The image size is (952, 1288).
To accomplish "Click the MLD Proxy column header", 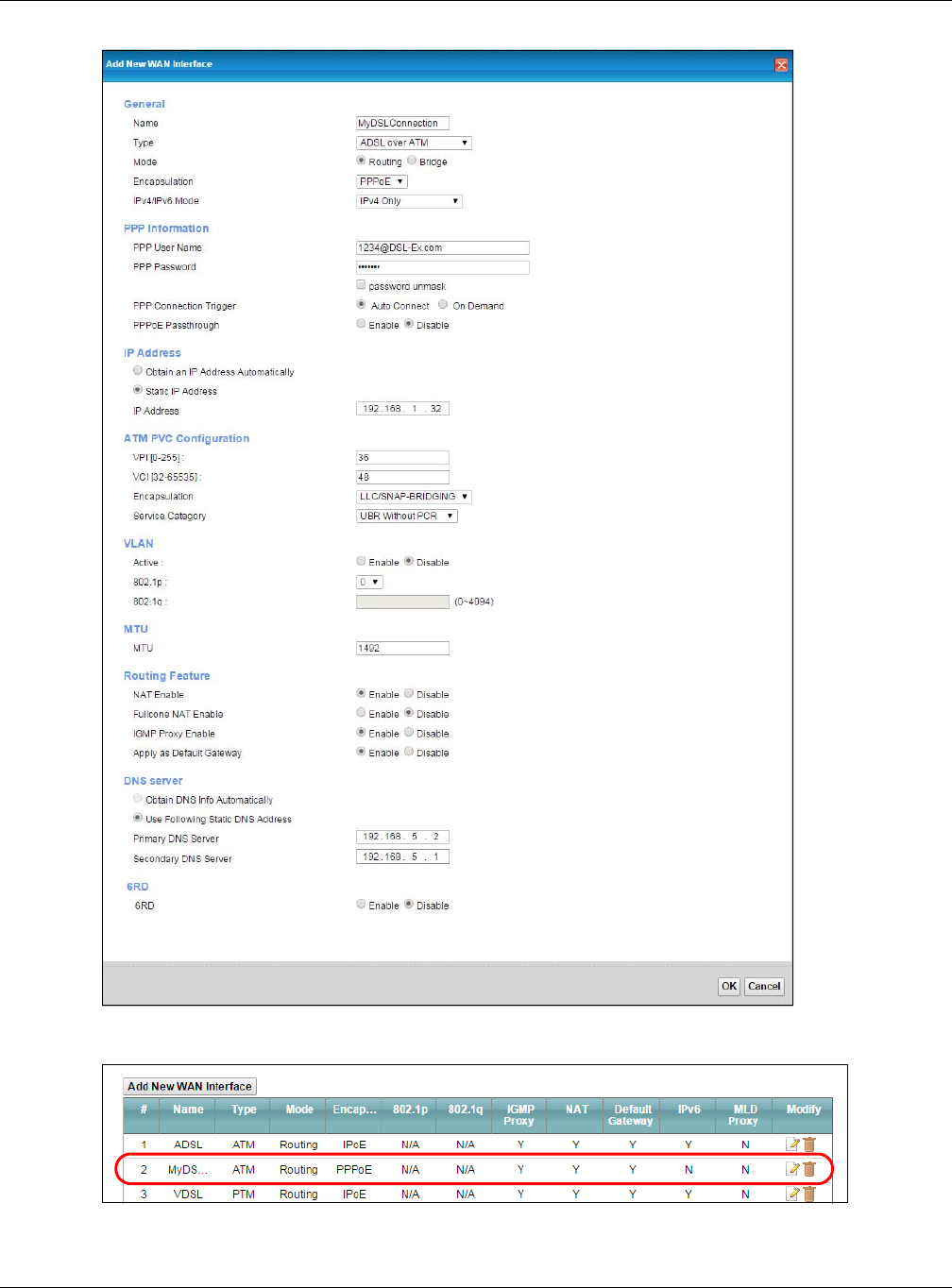I will (x=744, y=1115).
